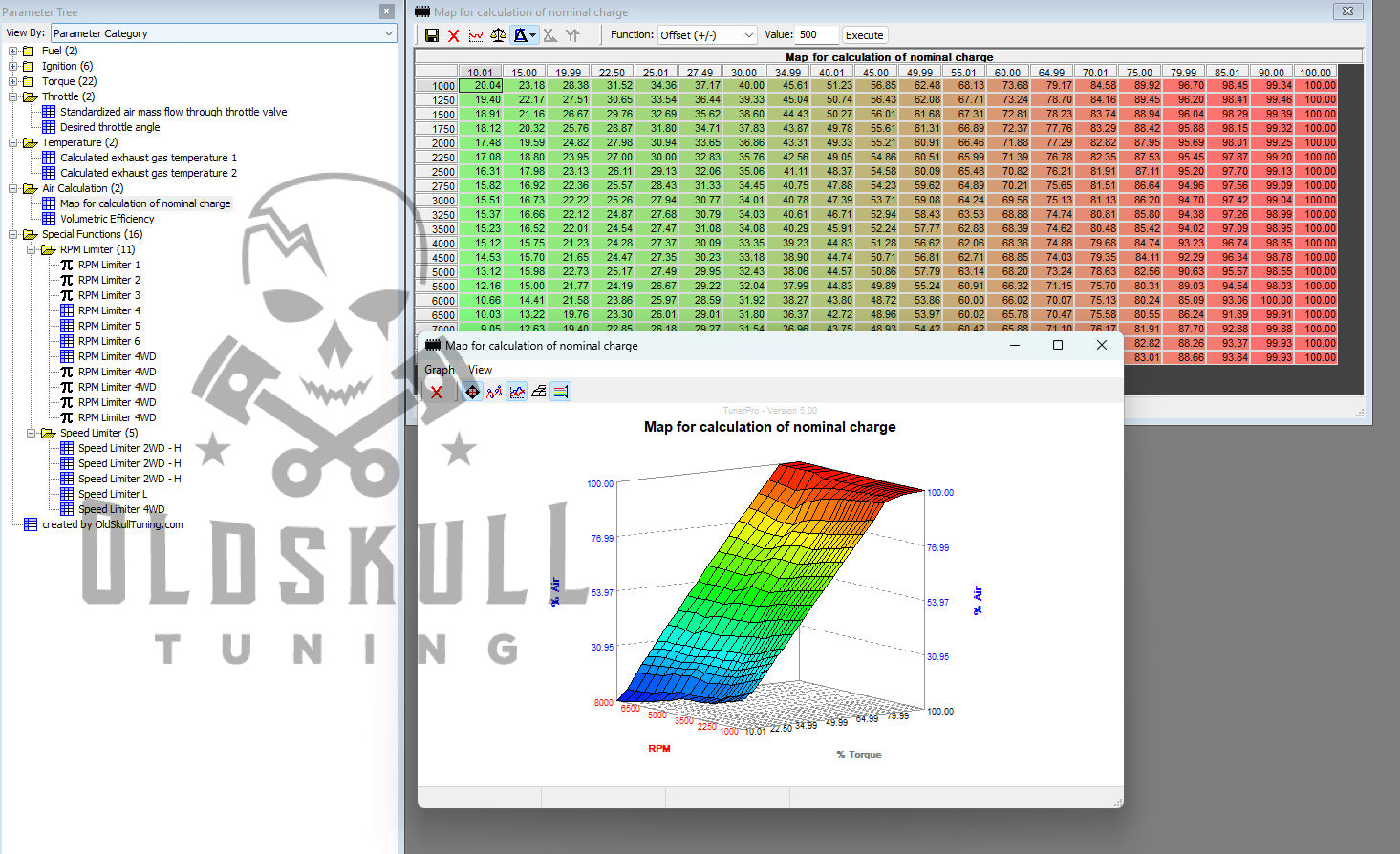Click the pi icon beside RPM Limiter 1

click(x=67, y=265)
